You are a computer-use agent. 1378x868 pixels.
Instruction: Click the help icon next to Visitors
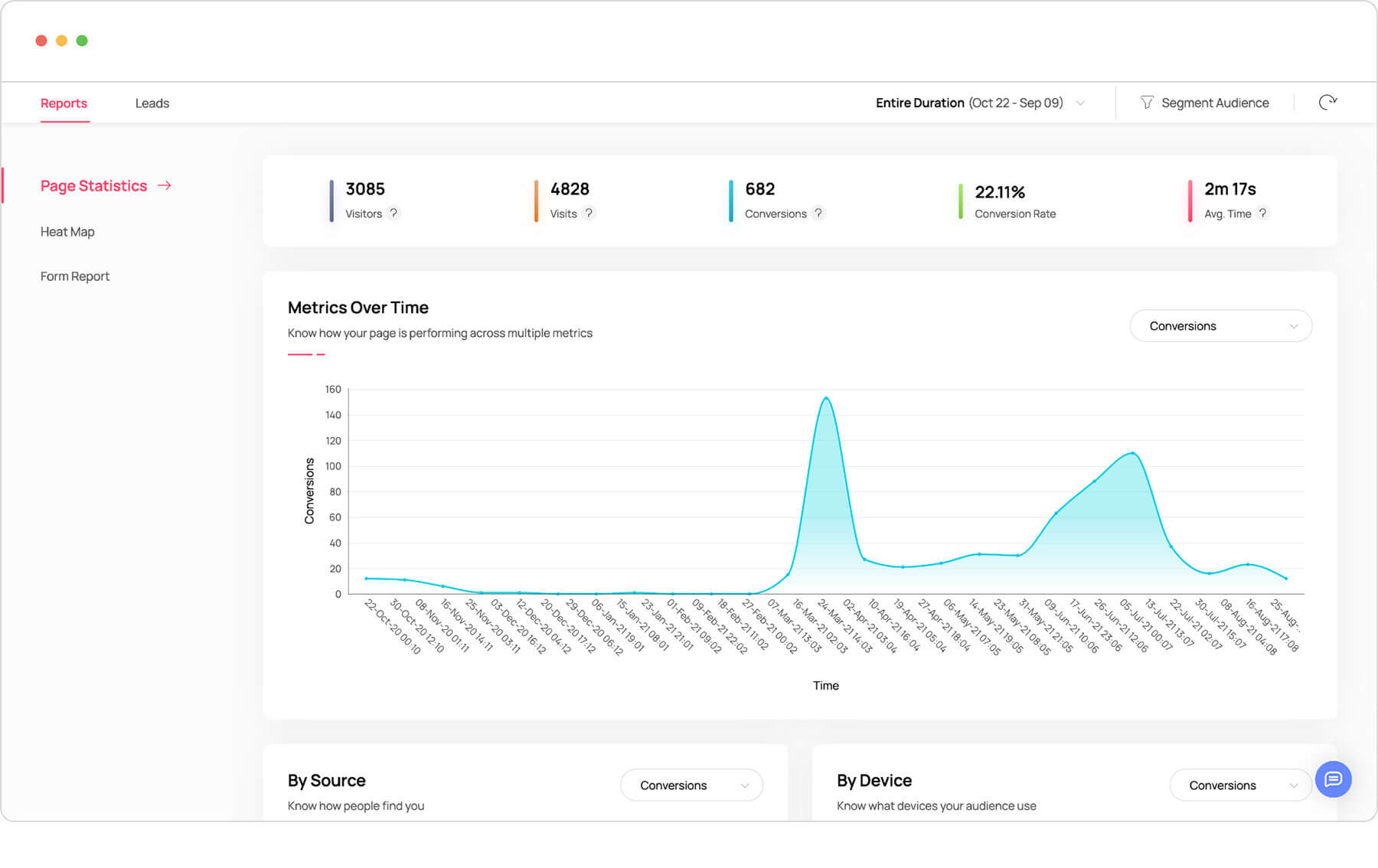pos(393,214)
